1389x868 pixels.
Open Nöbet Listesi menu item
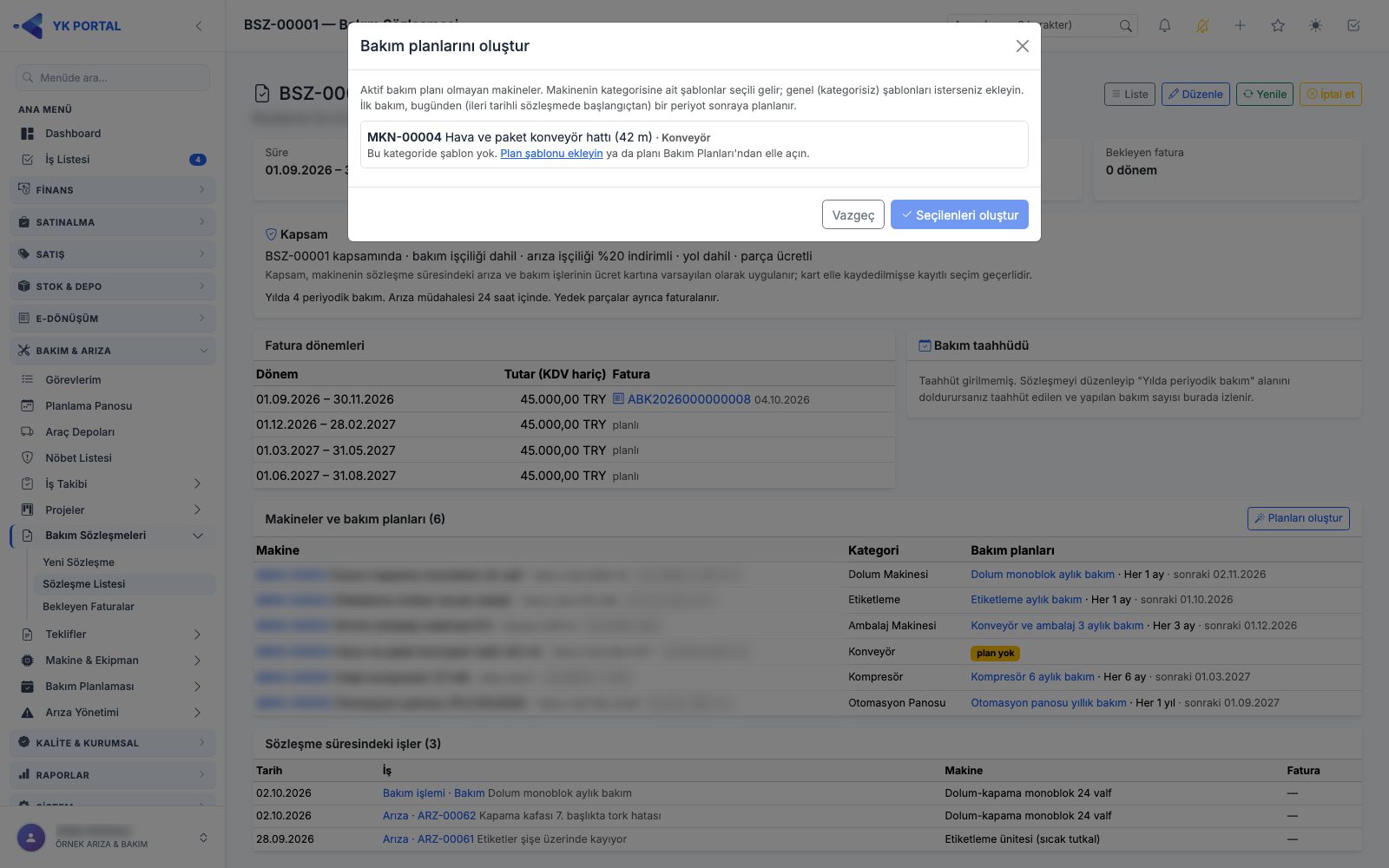[x=113, y=458]
